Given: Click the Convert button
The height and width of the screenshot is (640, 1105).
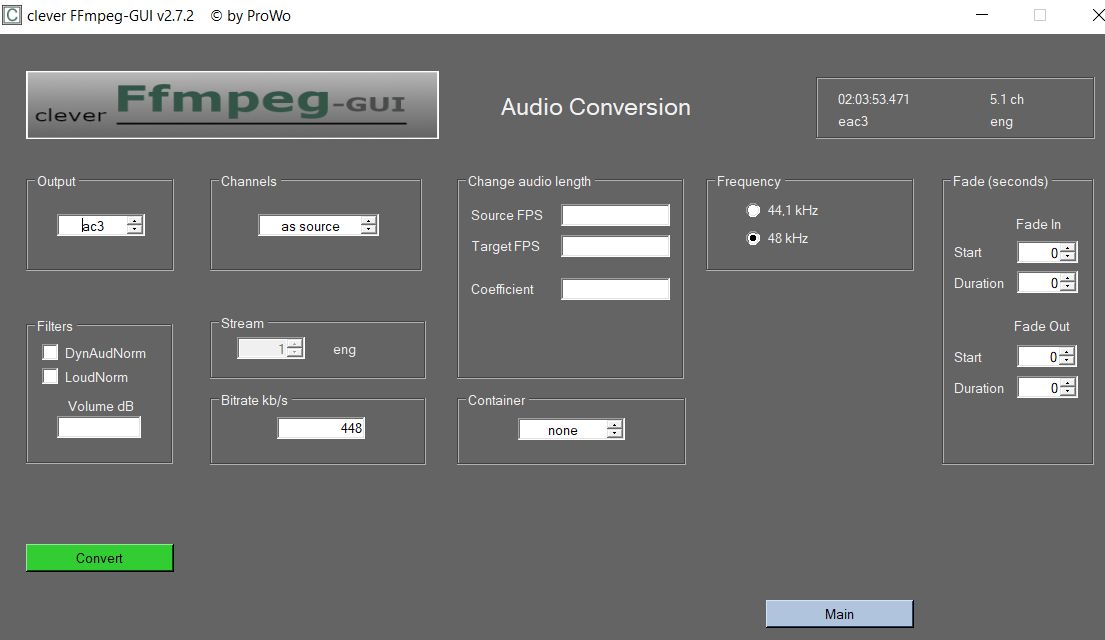Looking at the screenshot, I should [99, 558].
